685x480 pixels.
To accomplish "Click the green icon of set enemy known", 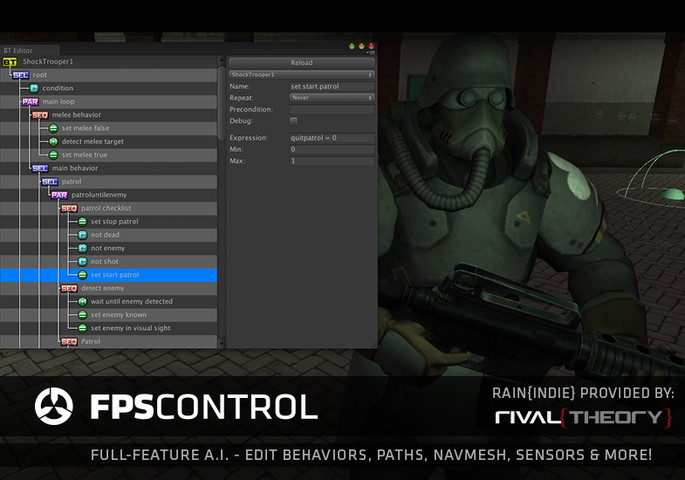I will [83, 315].
